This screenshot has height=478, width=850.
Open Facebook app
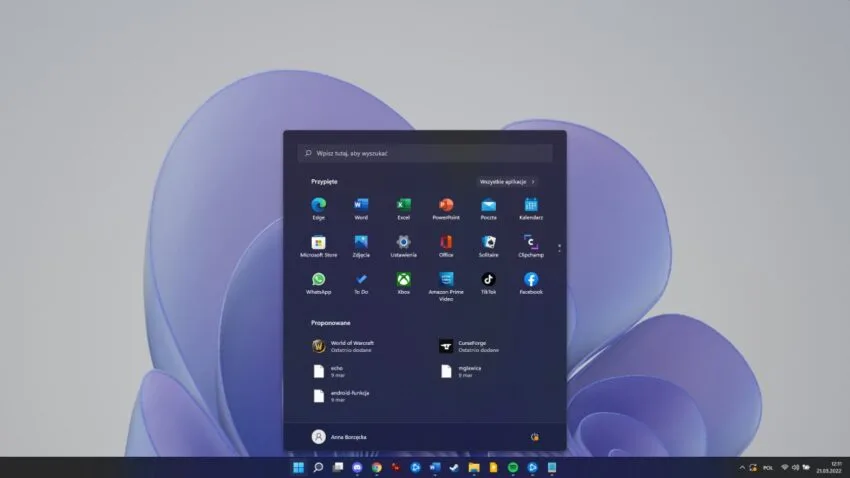click(x=531, y=283)
